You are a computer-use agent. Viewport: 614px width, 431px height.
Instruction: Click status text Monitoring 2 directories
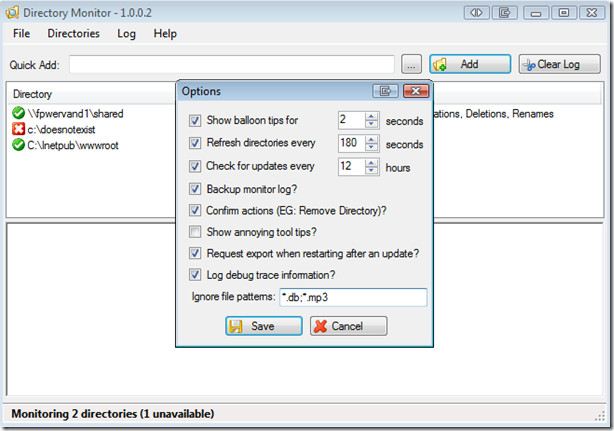point(113,414)
